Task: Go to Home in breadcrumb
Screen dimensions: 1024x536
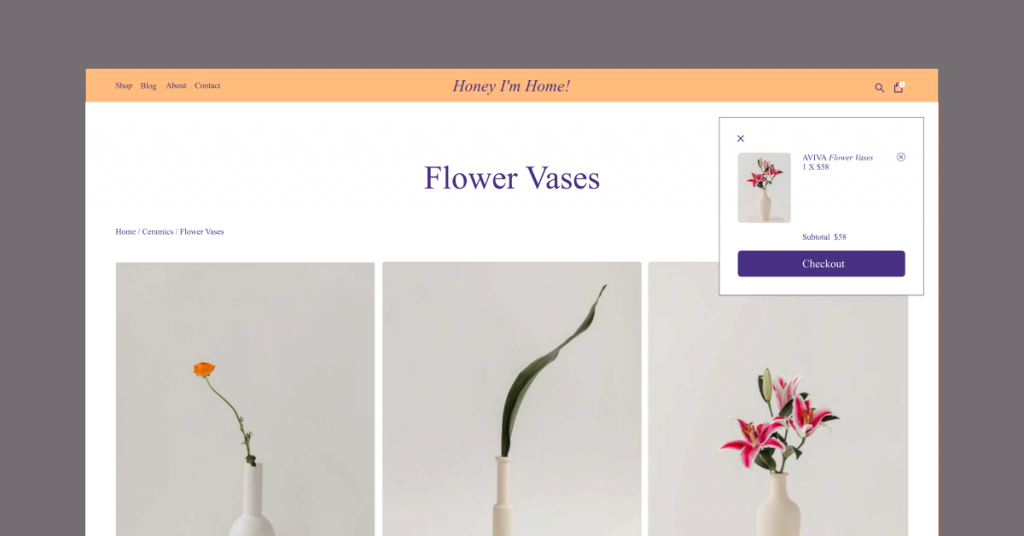Action: point(125,232)
